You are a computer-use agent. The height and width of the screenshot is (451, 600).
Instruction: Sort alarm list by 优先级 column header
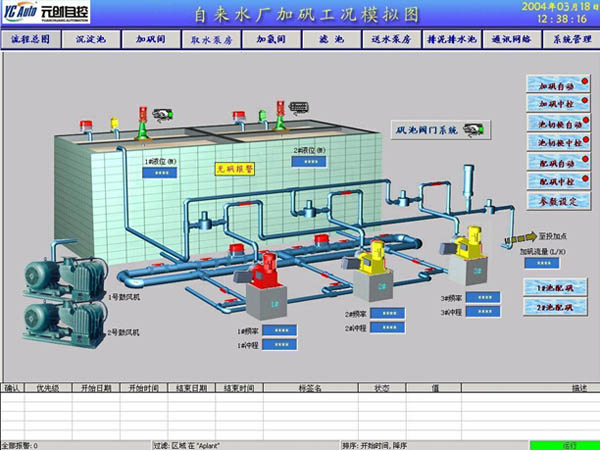[46, 387]
